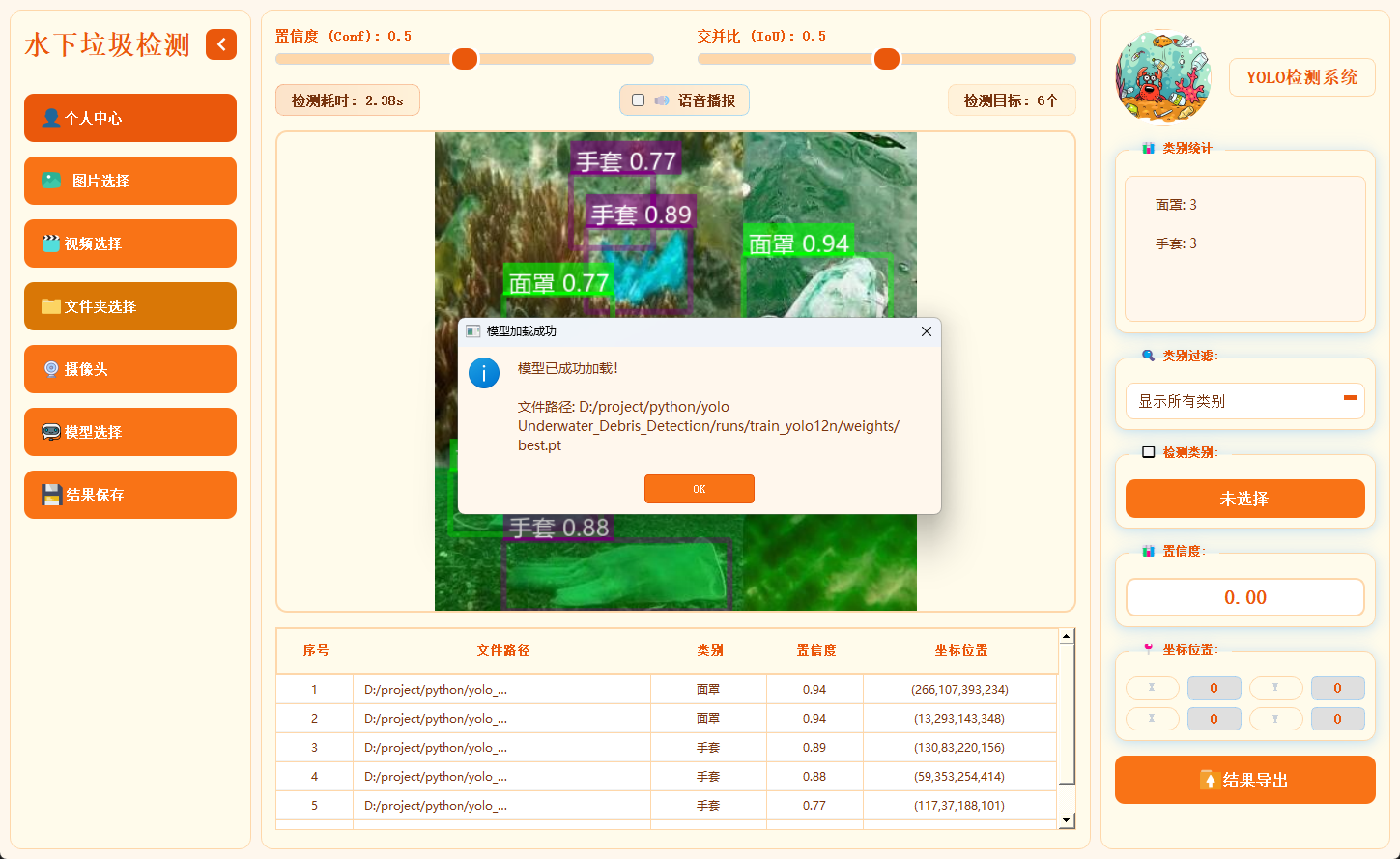The width and height of the screenshot is (1400, 859).
Task: Click the image icon on 图片选择 button
Action: [x=52, y=181]
